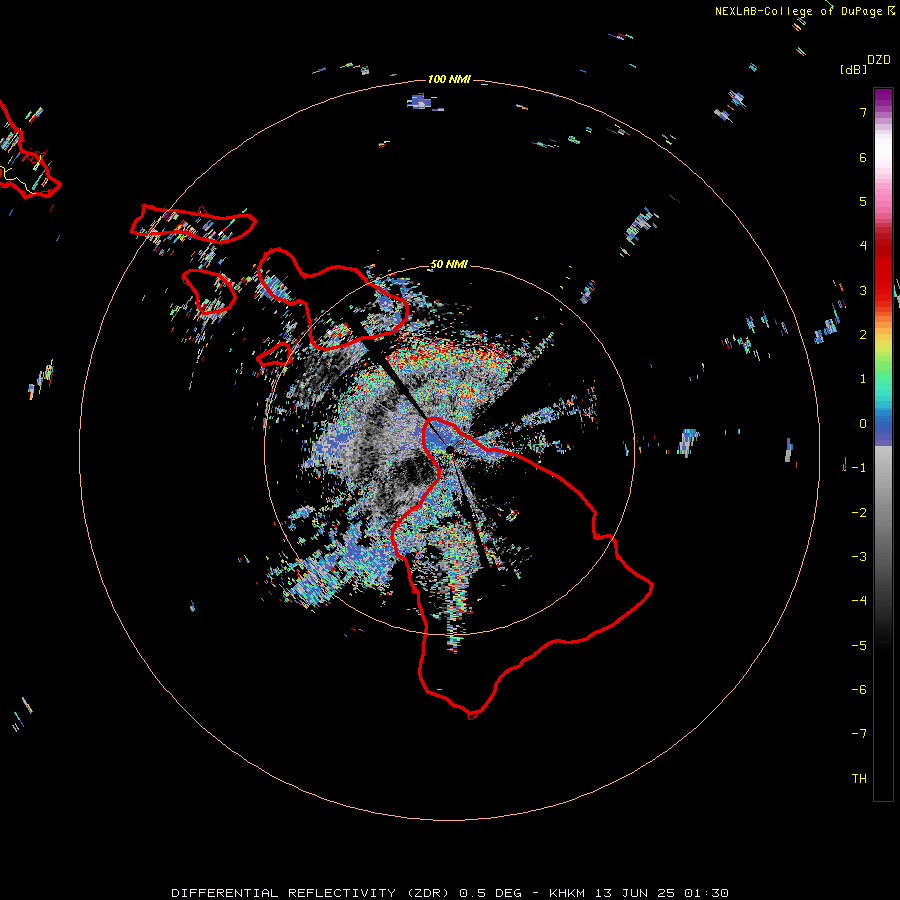Click the -2 value on the colorbar scale
Viewport: 900px width, 900px height.
pyautogui.click(x=859, y=513)
